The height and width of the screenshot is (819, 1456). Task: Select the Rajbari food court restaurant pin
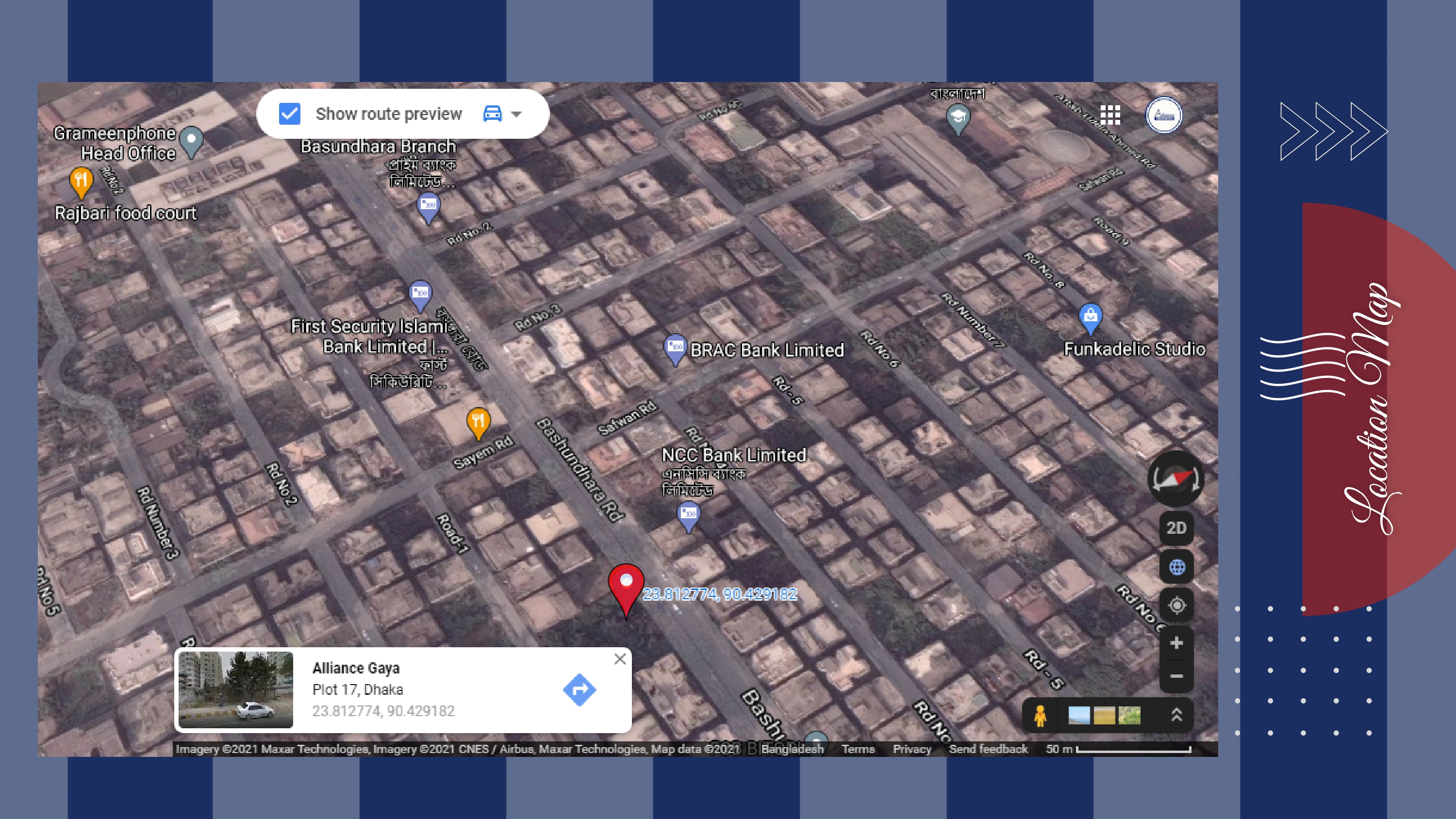pyautogui.click(x=81, y=182)
